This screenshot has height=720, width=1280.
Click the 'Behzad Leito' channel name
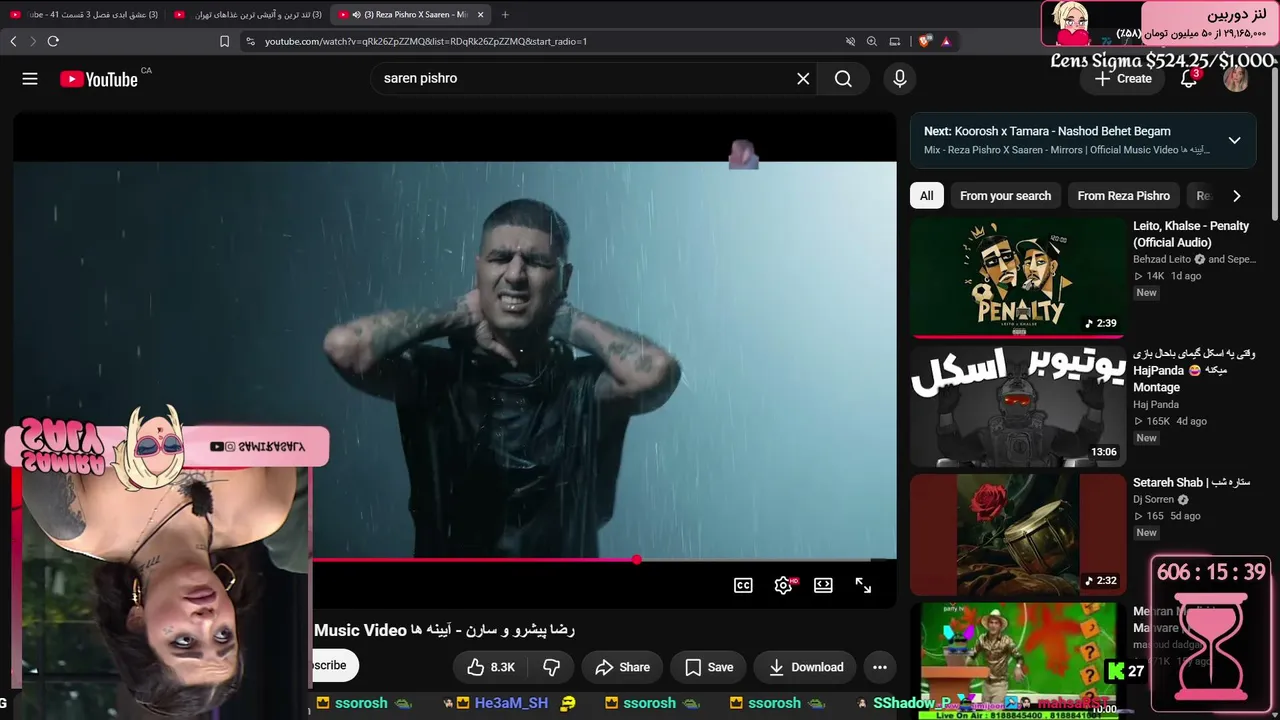(x=1163, y=259)
